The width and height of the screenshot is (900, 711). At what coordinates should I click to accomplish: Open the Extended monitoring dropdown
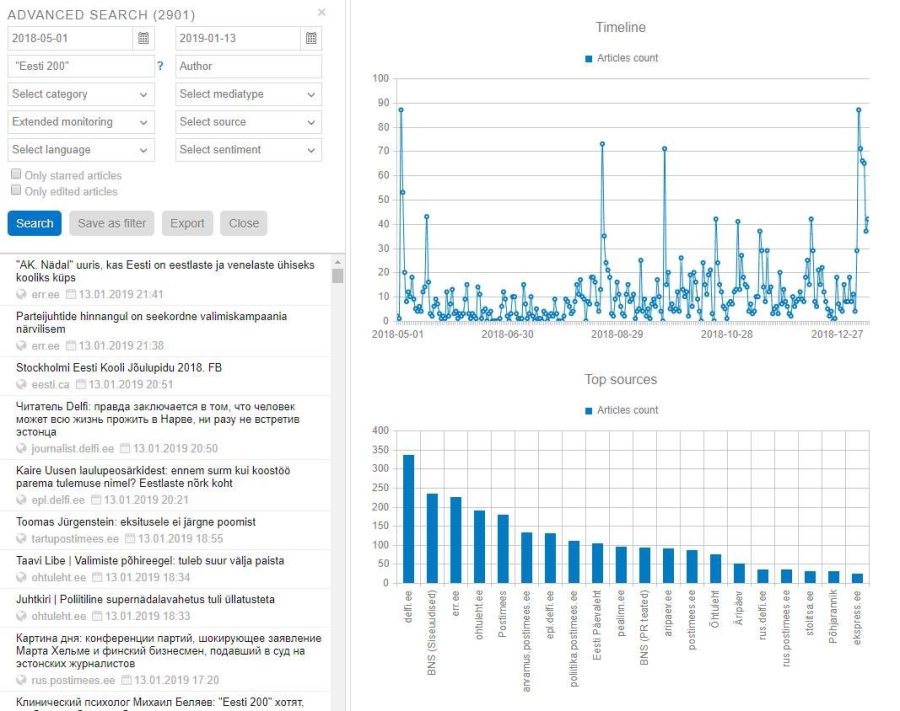click(81, 122)
